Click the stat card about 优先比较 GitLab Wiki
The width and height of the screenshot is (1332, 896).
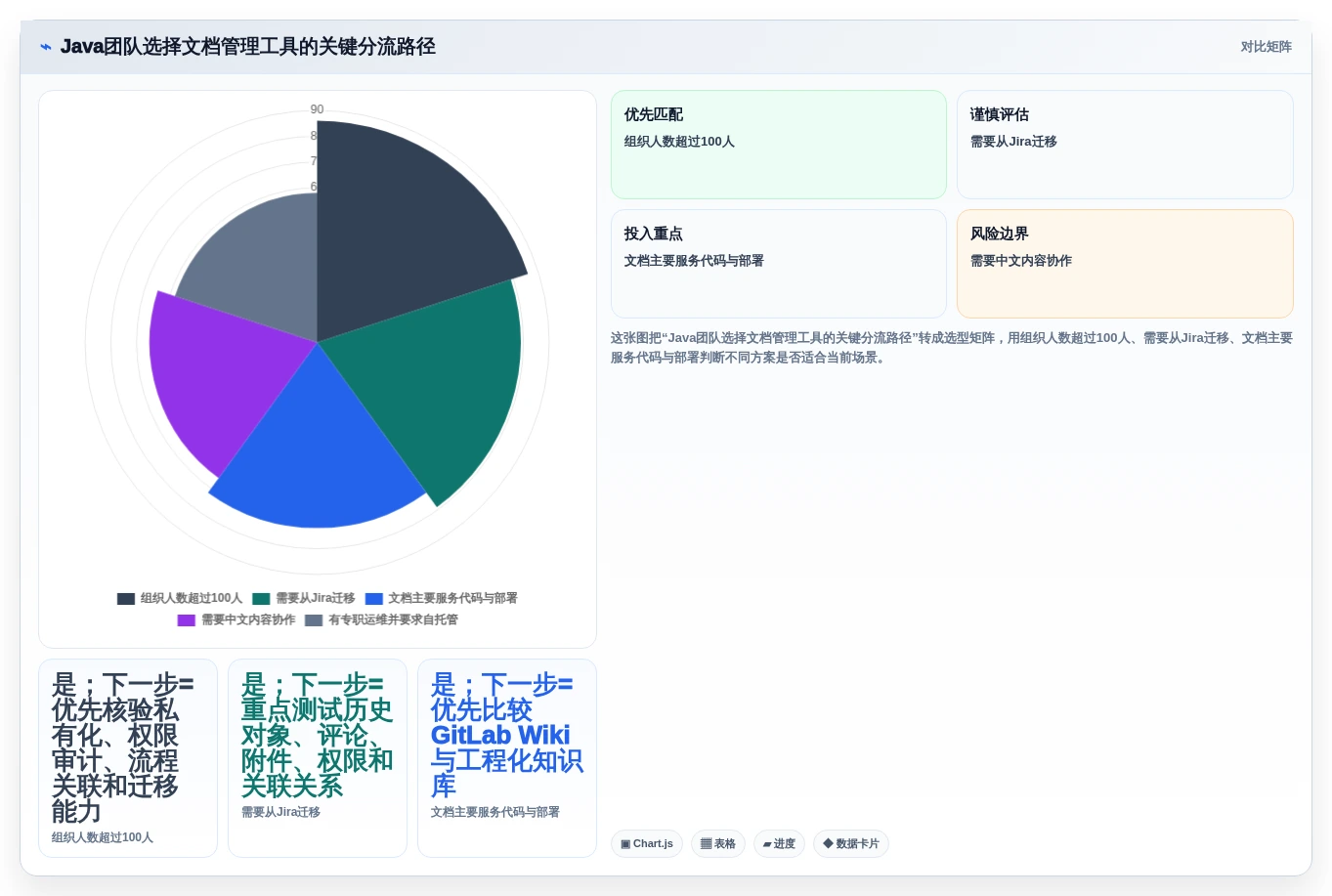[507, 758]
